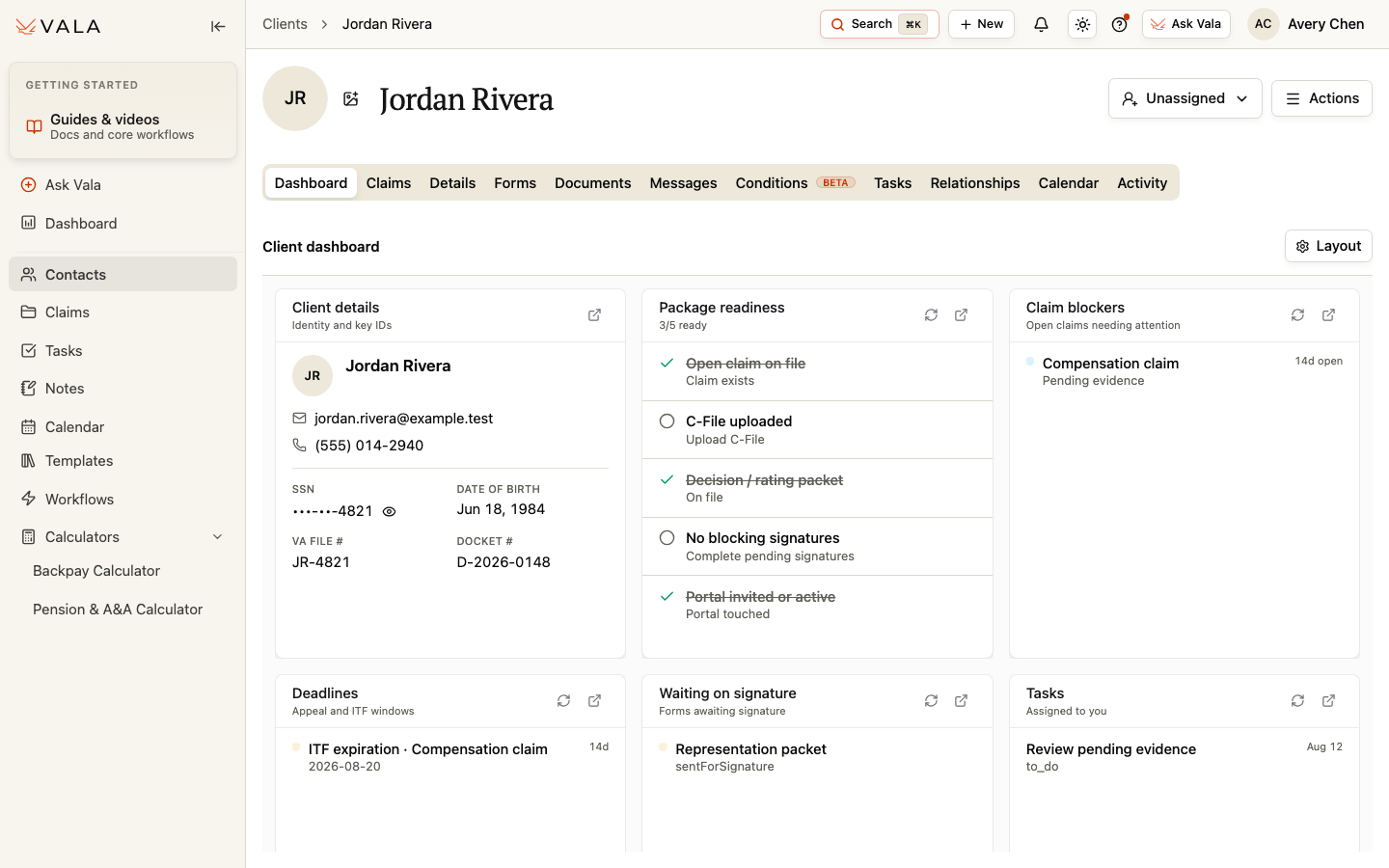Click the change avatar image icon

tap(351, 98)
